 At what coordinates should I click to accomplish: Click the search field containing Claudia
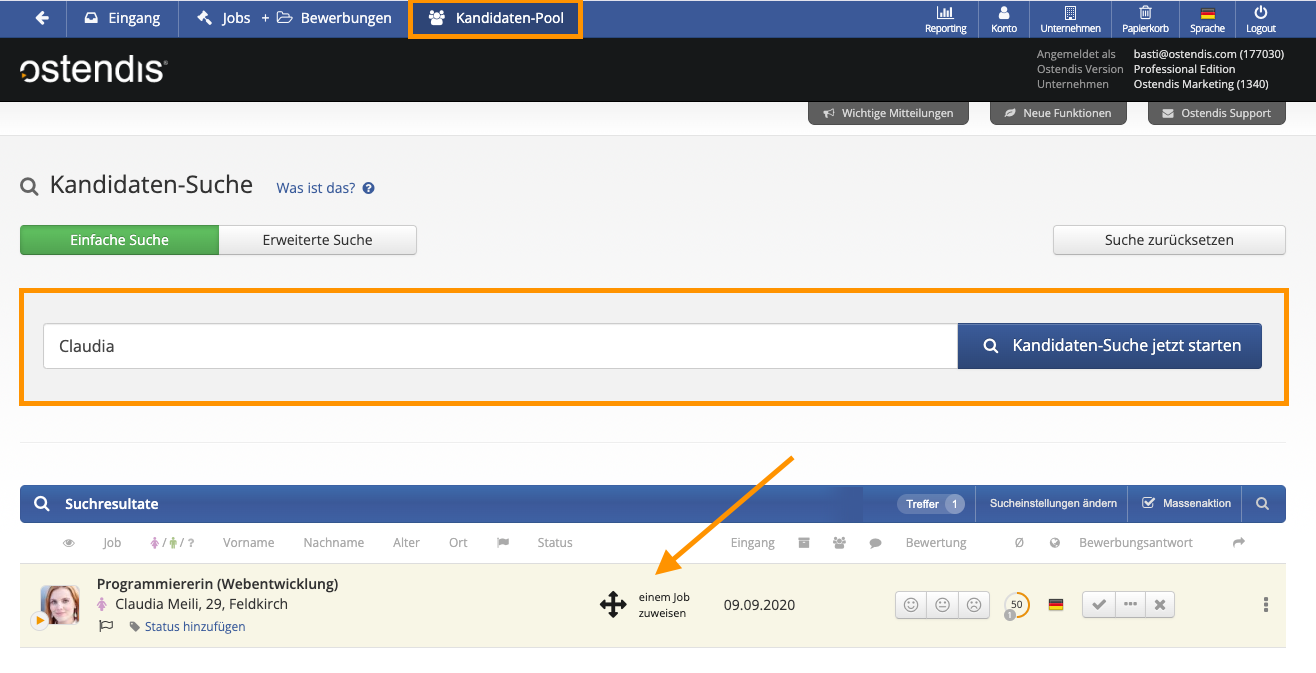500,346
